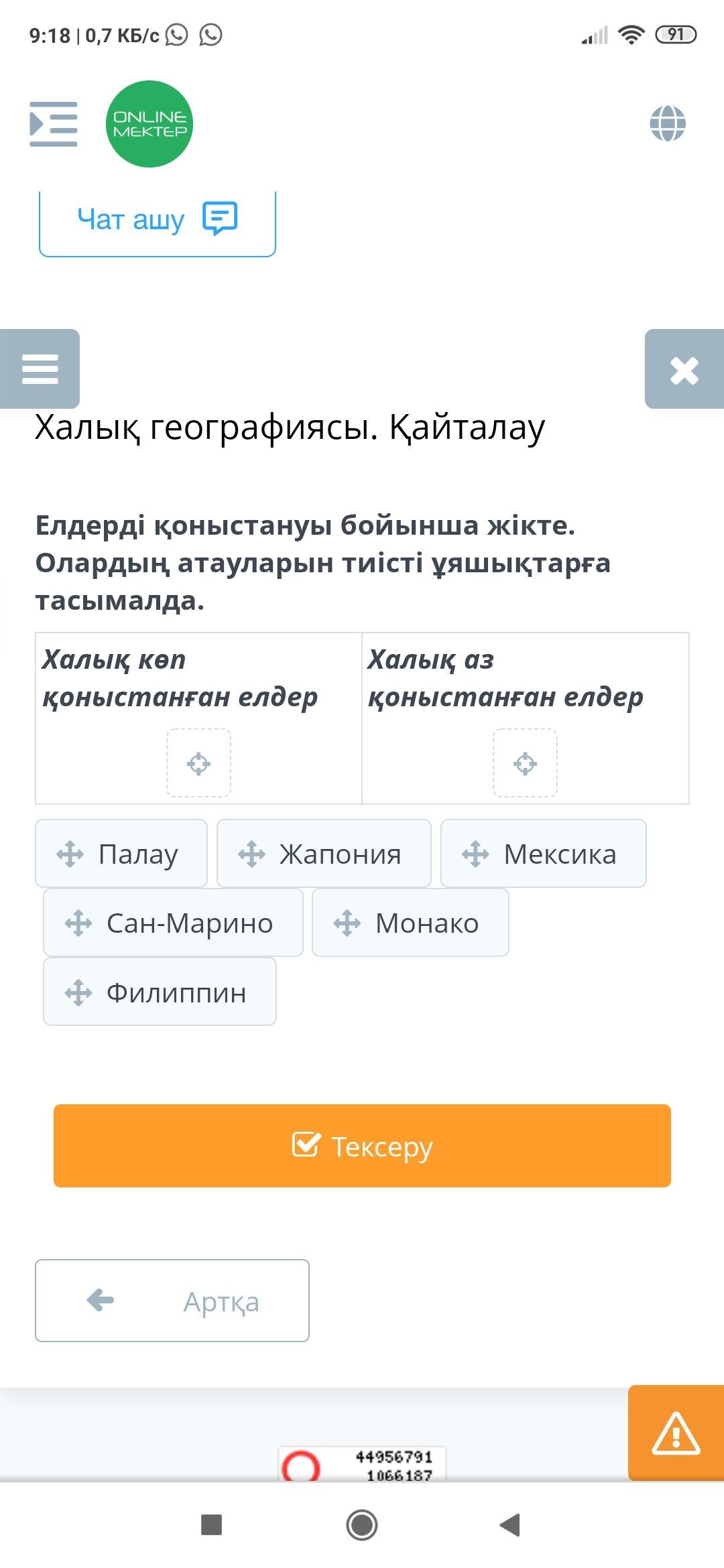Viewport: 724px width, 1568px height.
Task: Select the Палау country chip
Action: (x=121, y=854)
